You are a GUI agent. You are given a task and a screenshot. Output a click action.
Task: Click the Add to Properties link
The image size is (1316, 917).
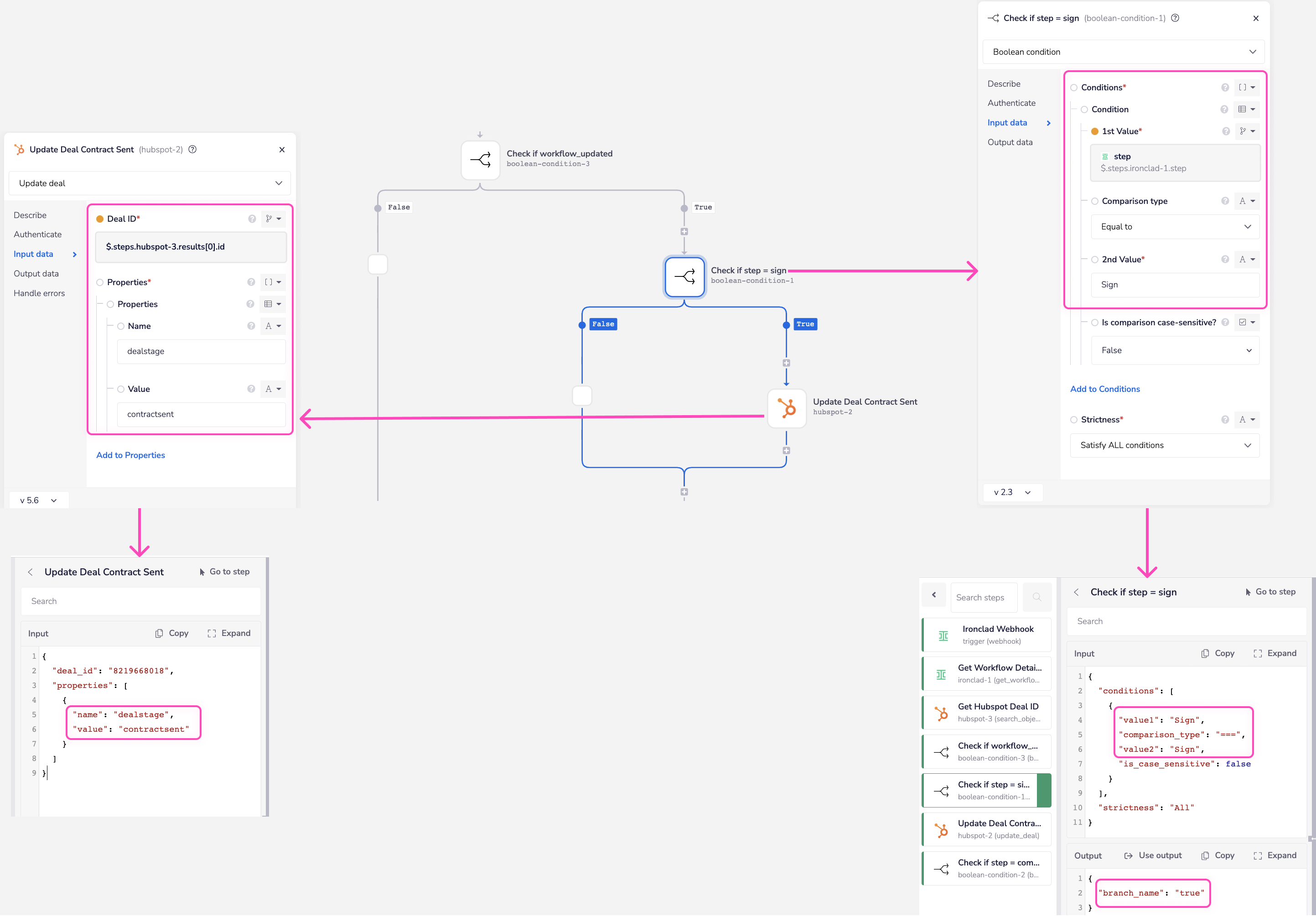131,455
